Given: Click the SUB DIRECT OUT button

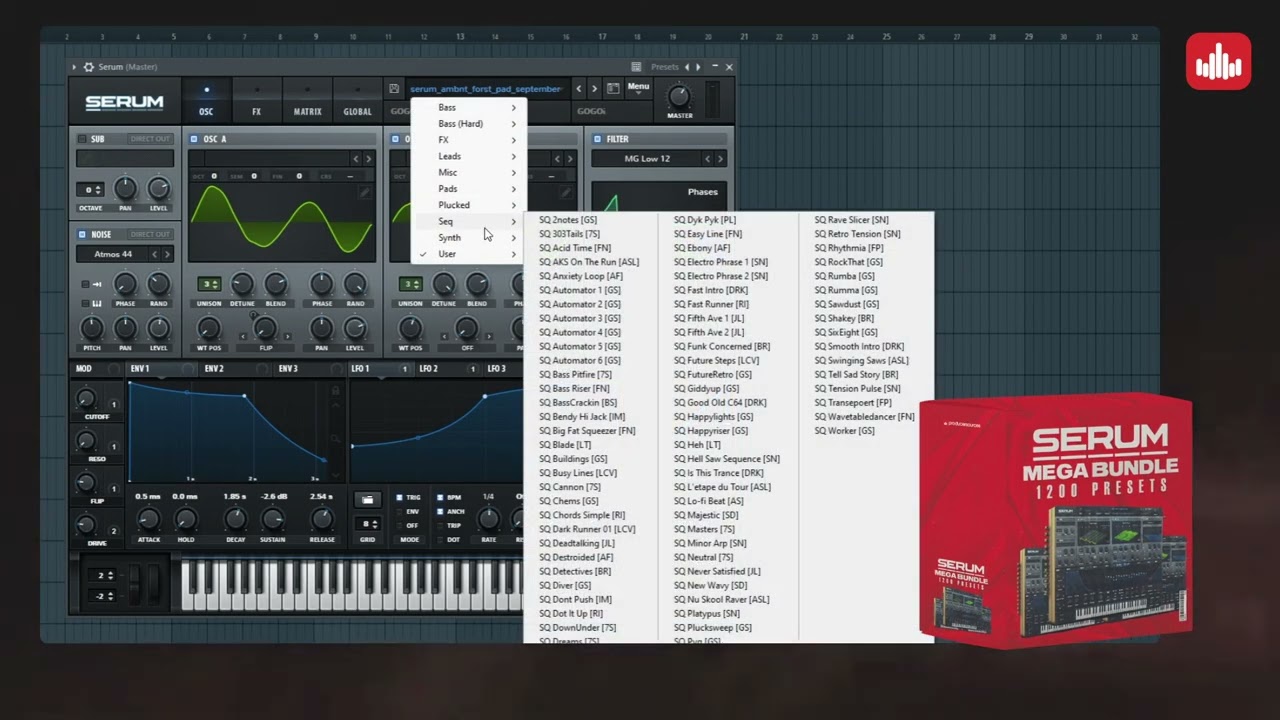Looking at the screenshot, I should [151, 139].
